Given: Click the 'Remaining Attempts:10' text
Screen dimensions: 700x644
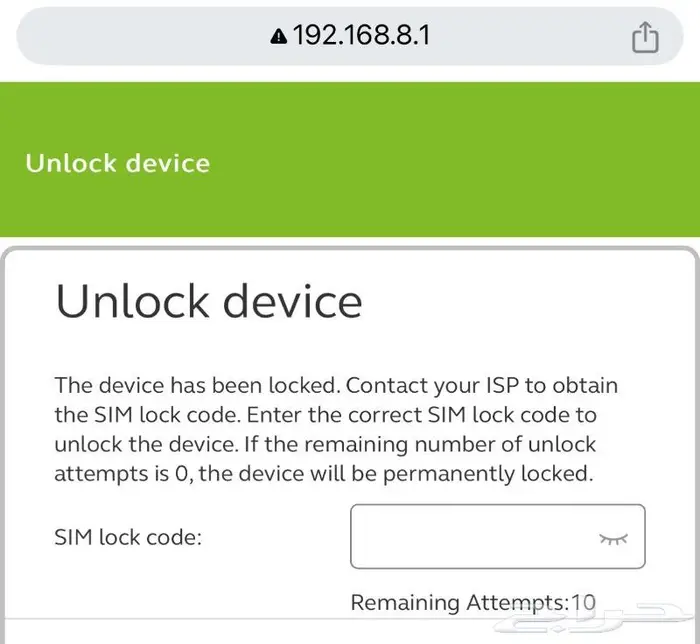Looking at the screenshot, I should [473, 602].
